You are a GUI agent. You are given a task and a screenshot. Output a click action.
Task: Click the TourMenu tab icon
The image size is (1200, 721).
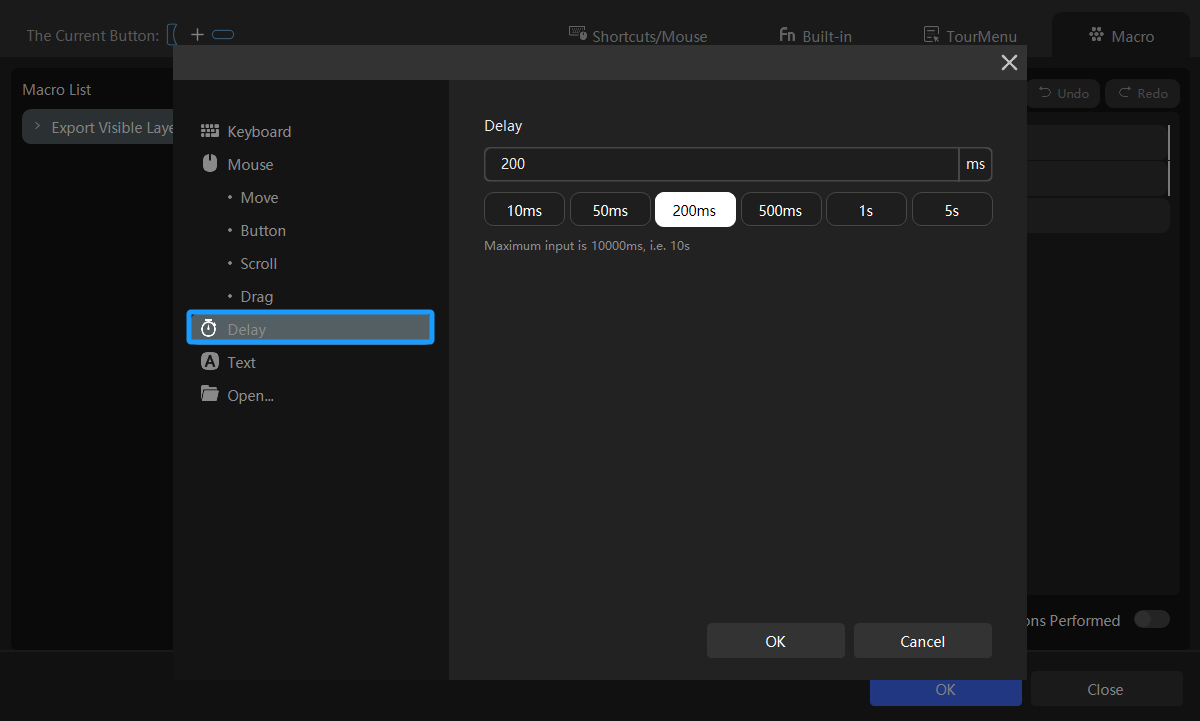(x=931, y=35)
